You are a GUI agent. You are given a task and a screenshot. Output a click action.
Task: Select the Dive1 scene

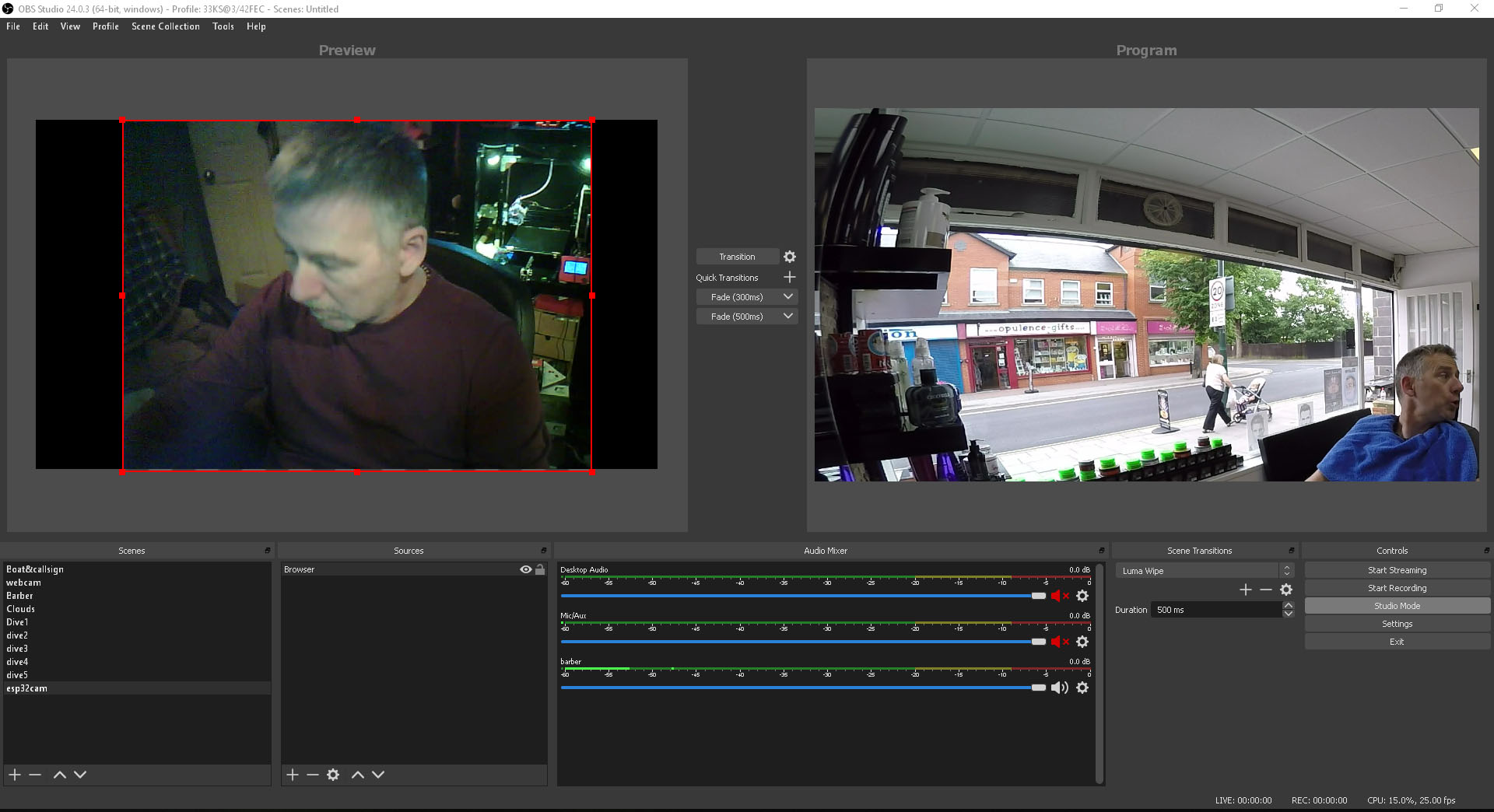[x=137, y=622]
